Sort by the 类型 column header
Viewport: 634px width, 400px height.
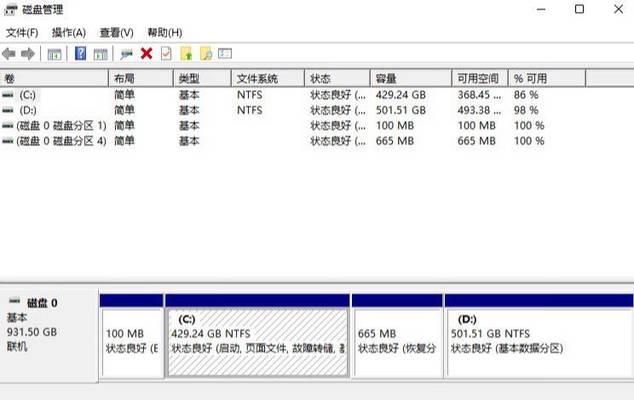[x=203, y=78]
